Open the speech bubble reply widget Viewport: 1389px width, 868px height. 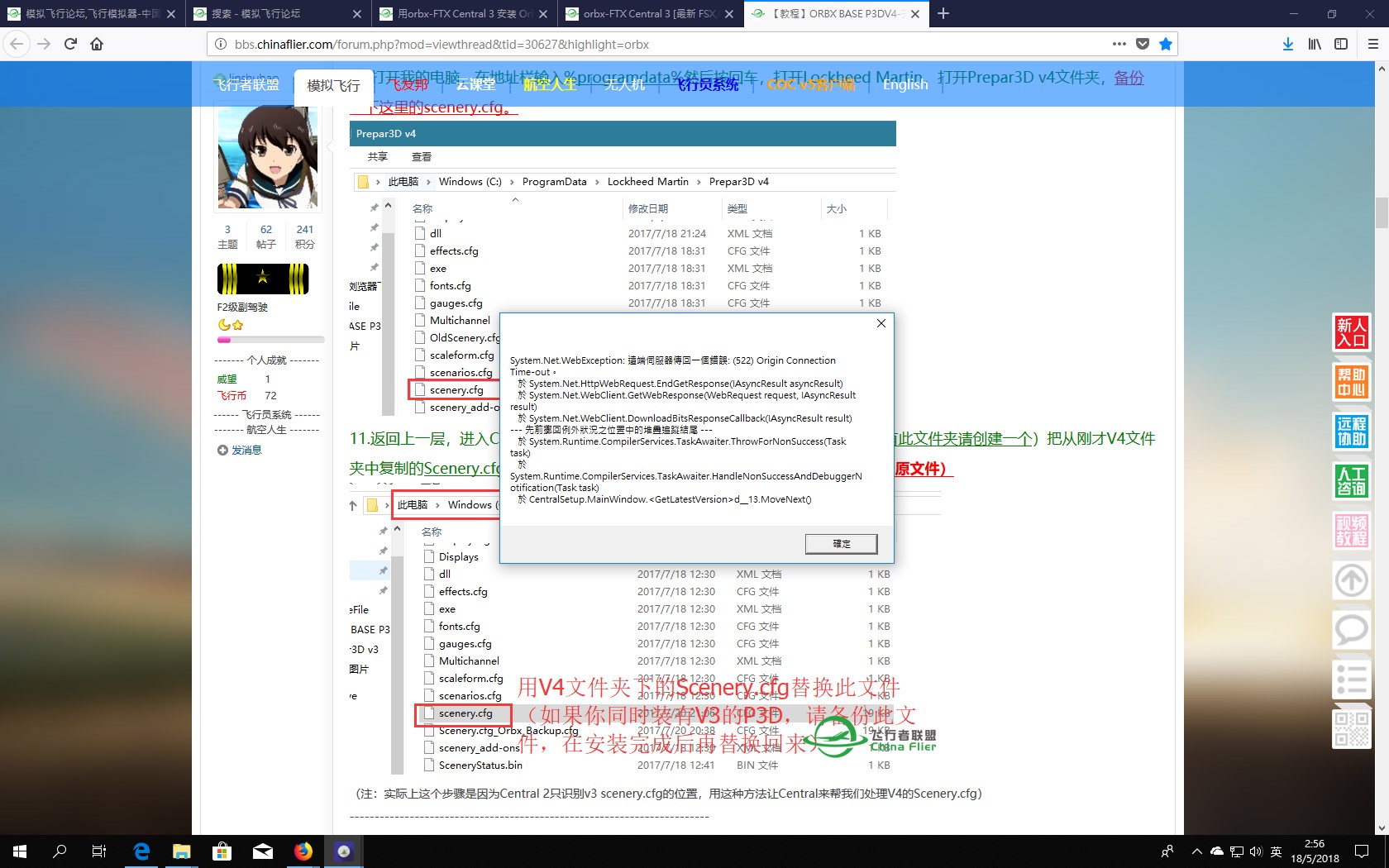click(x=1352, y=630)
